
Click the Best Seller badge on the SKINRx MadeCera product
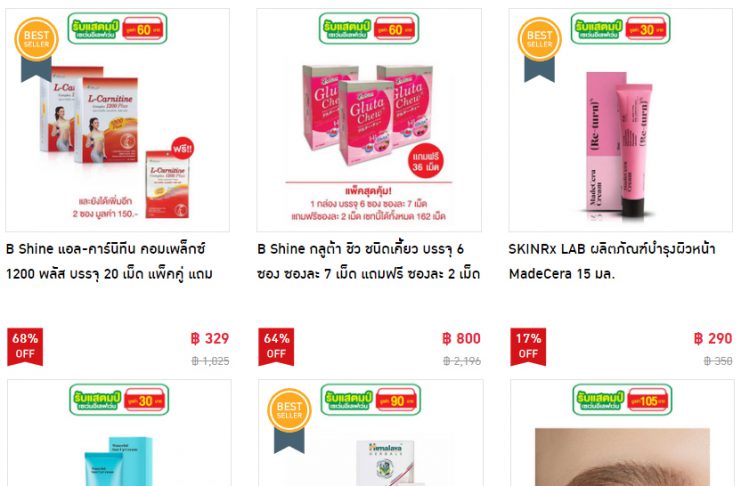(540, 48)
